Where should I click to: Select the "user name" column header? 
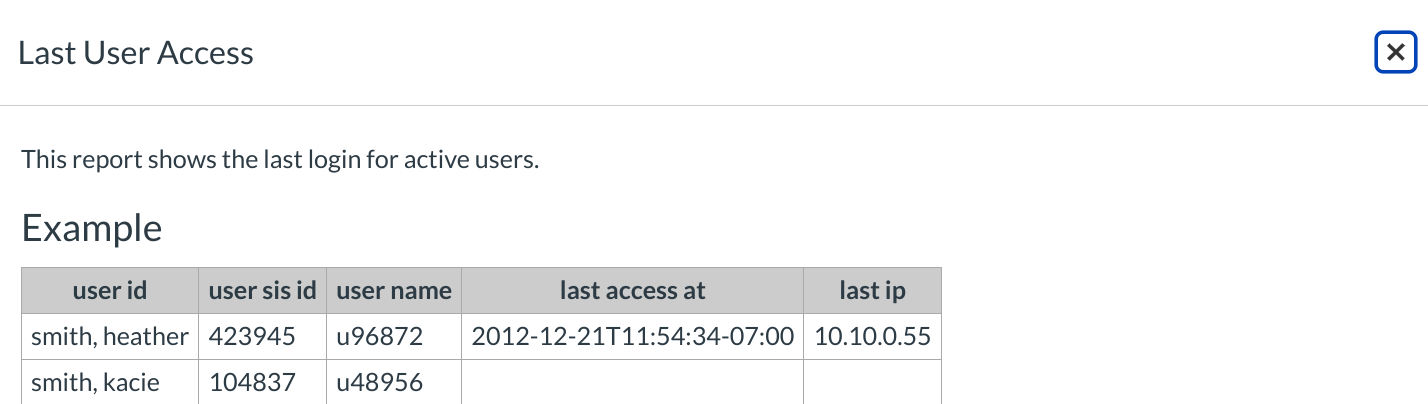coord(394,291)
